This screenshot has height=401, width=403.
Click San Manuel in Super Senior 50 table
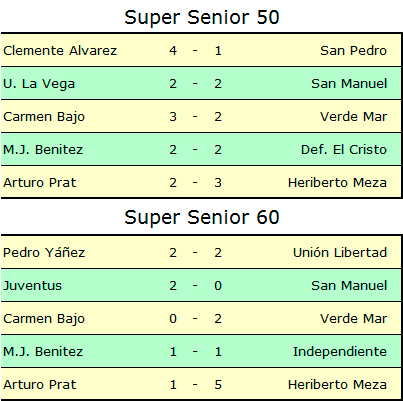coord(349,84)
